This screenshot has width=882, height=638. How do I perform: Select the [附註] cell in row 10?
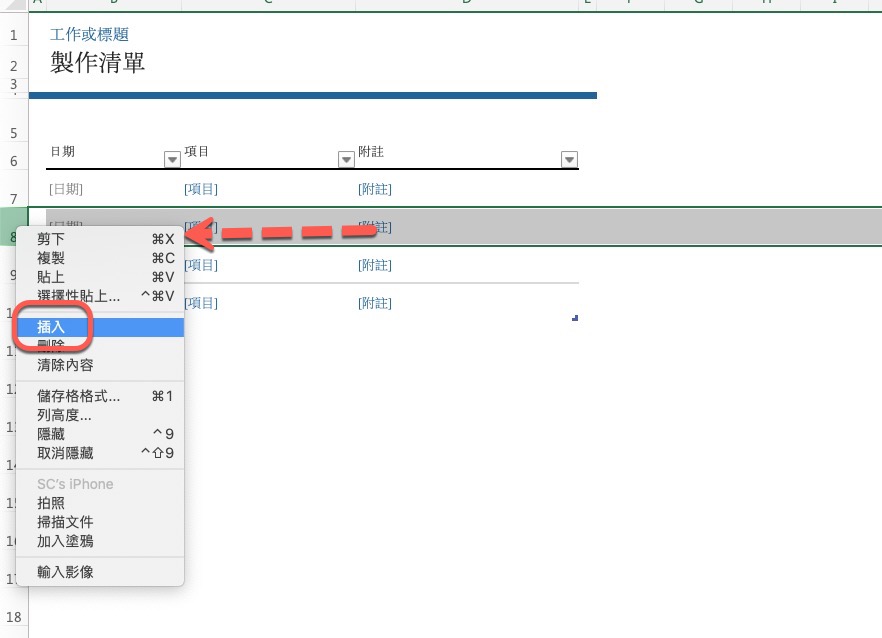[375, 303]
